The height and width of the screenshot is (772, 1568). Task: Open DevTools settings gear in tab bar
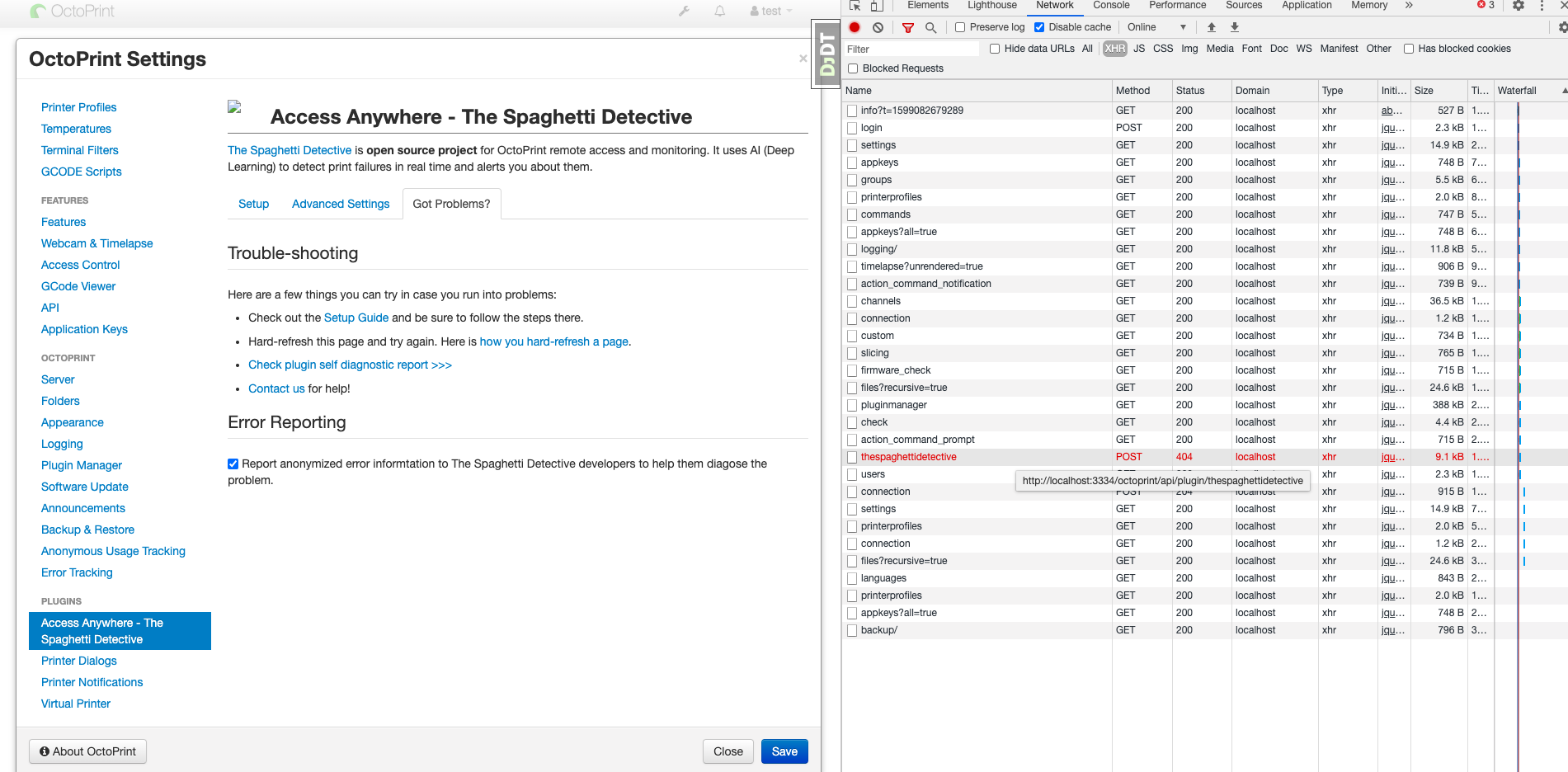pyautogui.click(x=1519, y=5)
